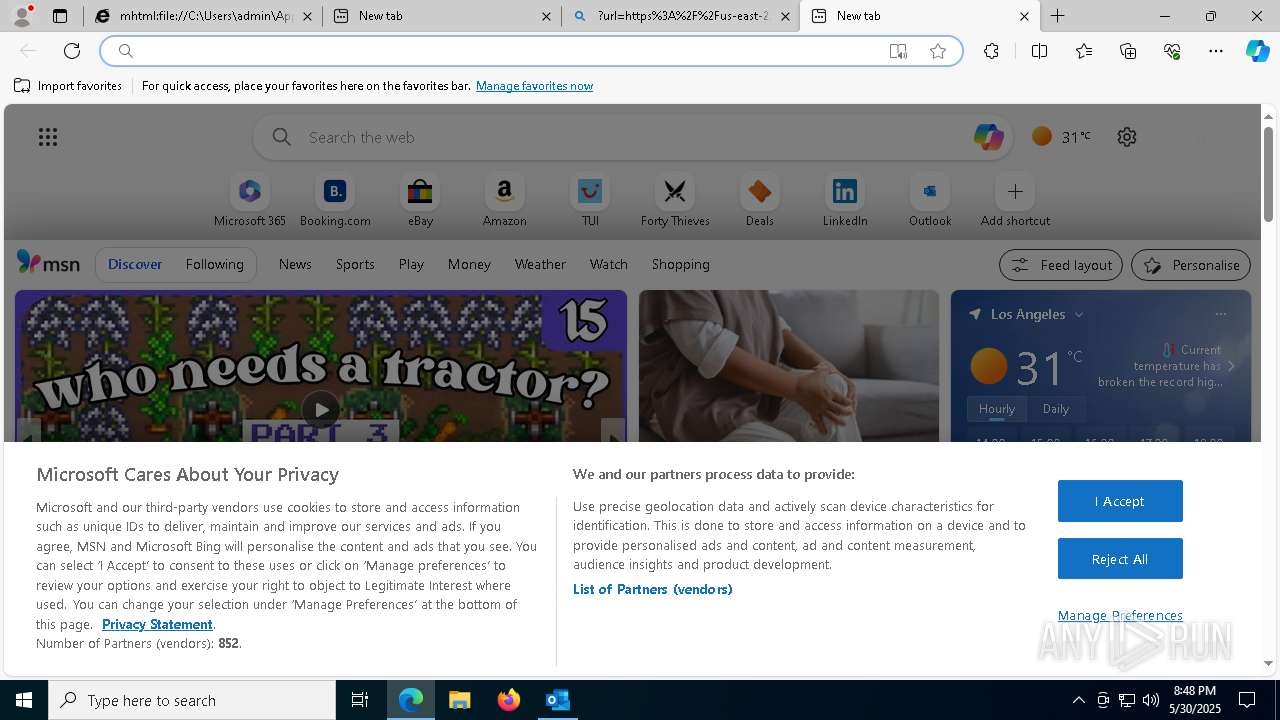Open the browser profile icon
Image resolution: width=1280 pixels, height=720 pixels.
(x=22, y=16)
